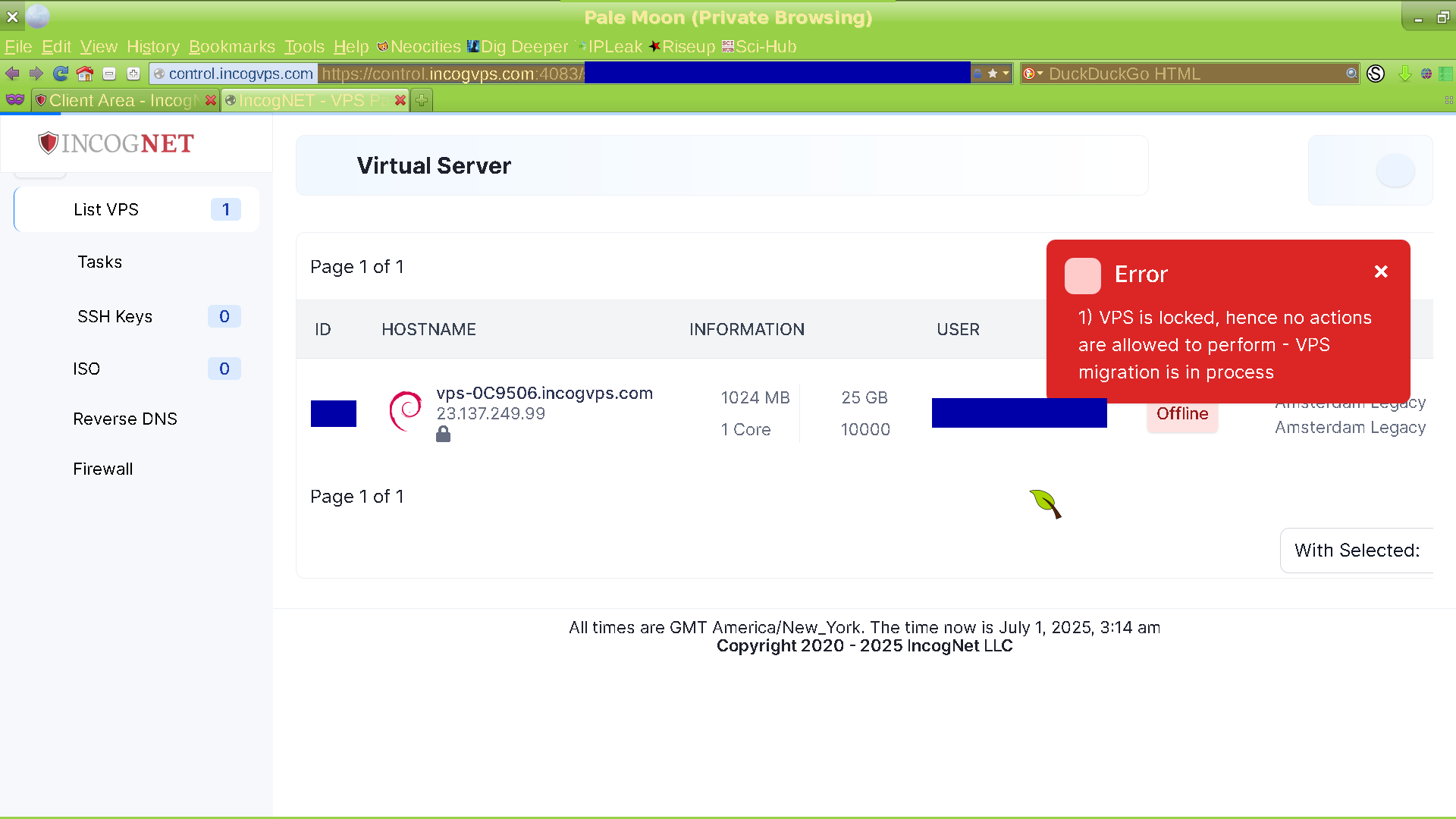
Task: Select the checkbox for the vps-0C9506 row
Action: coord(333,413)
